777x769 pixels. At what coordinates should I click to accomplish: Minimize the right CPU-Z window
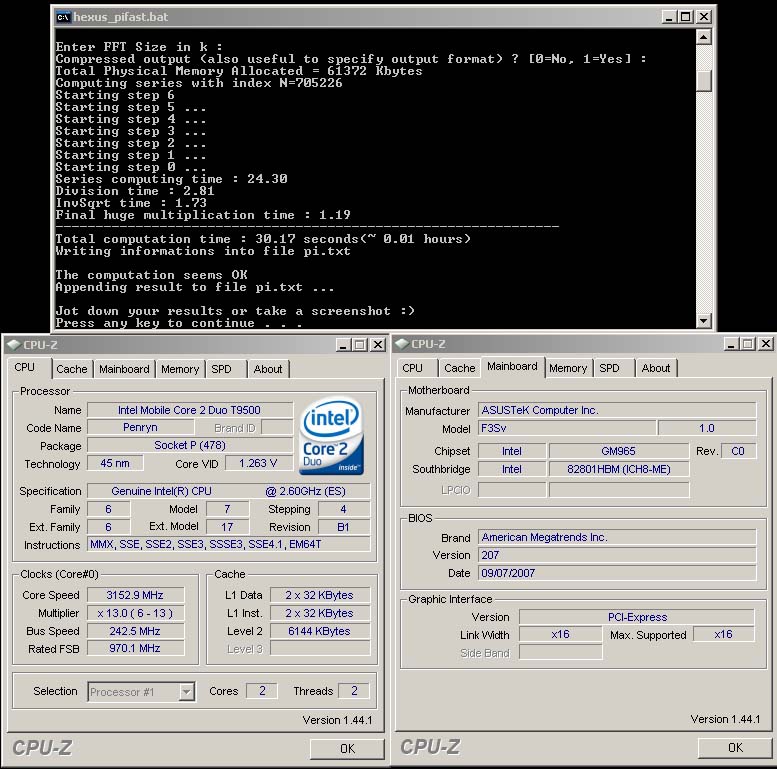point(731,343)
